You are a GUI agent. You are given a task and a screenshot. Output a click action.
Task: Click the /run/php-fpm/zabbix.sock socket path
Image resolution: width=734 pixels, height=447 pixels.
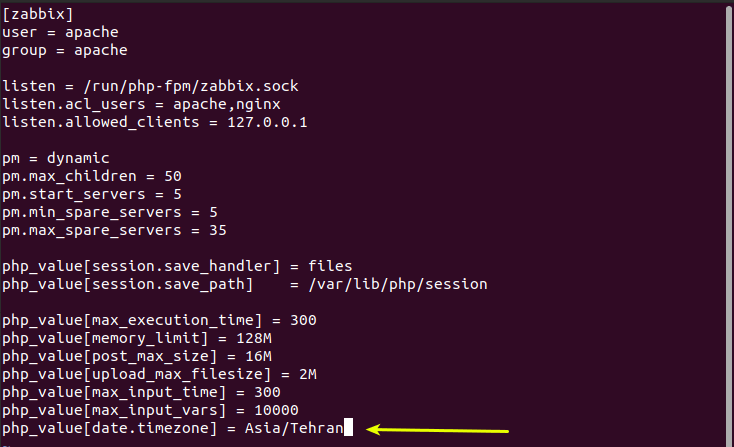(191, 87)
